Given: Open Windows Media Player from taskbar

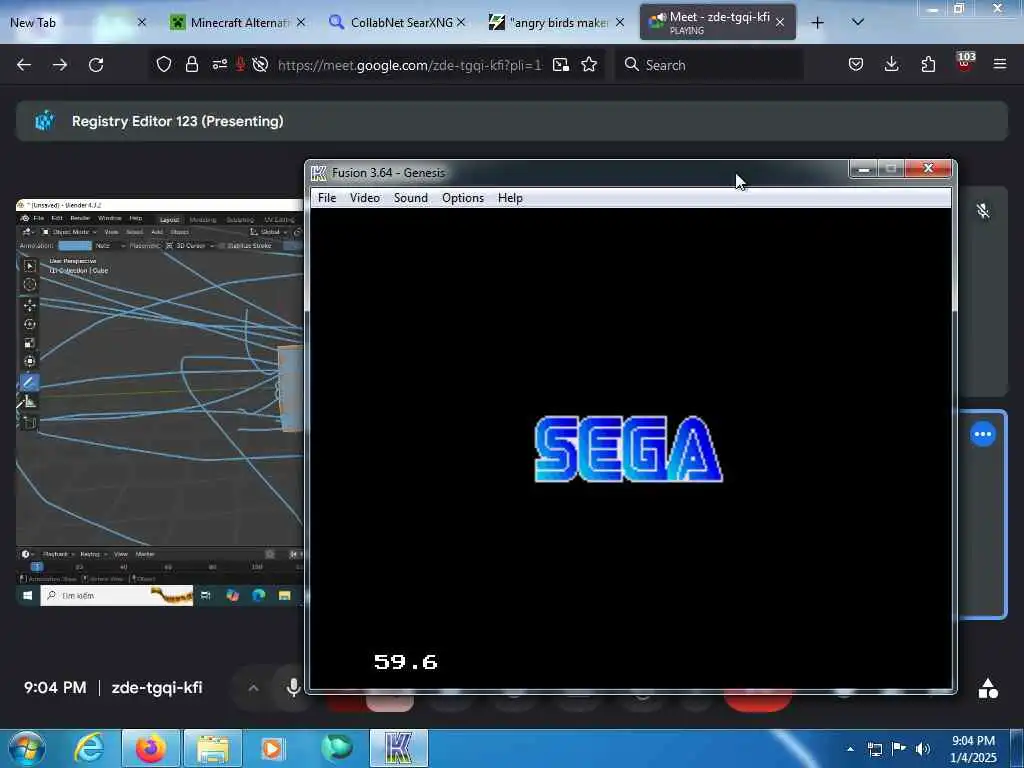Looking at the screenshot, I should [272, 748].
